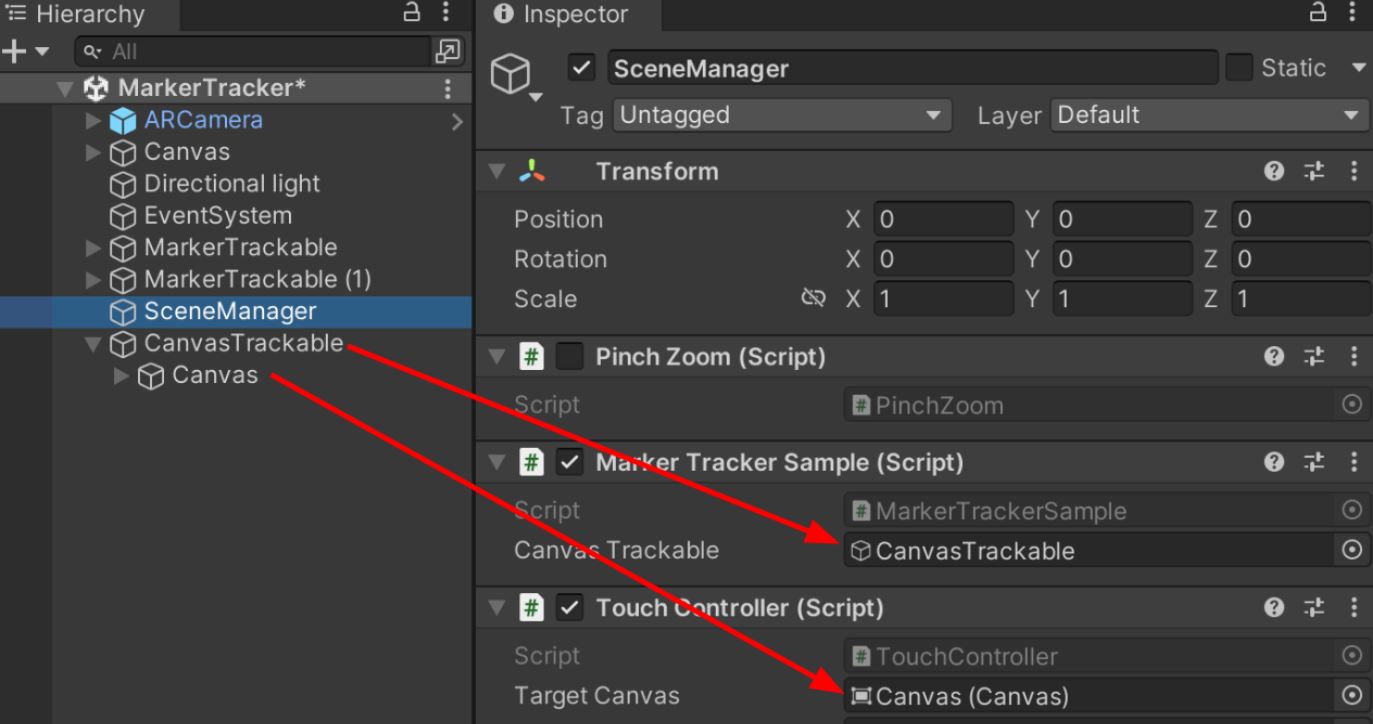This screenshot has width=1373, height=724.
Task: Open Transform component presets
Action: [x=1316, y=171]
